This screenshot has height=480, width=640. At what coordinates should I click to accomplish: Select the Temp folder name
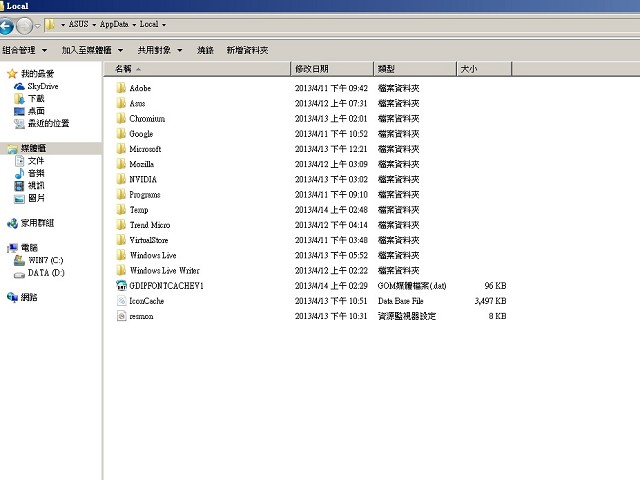[139, 210]
